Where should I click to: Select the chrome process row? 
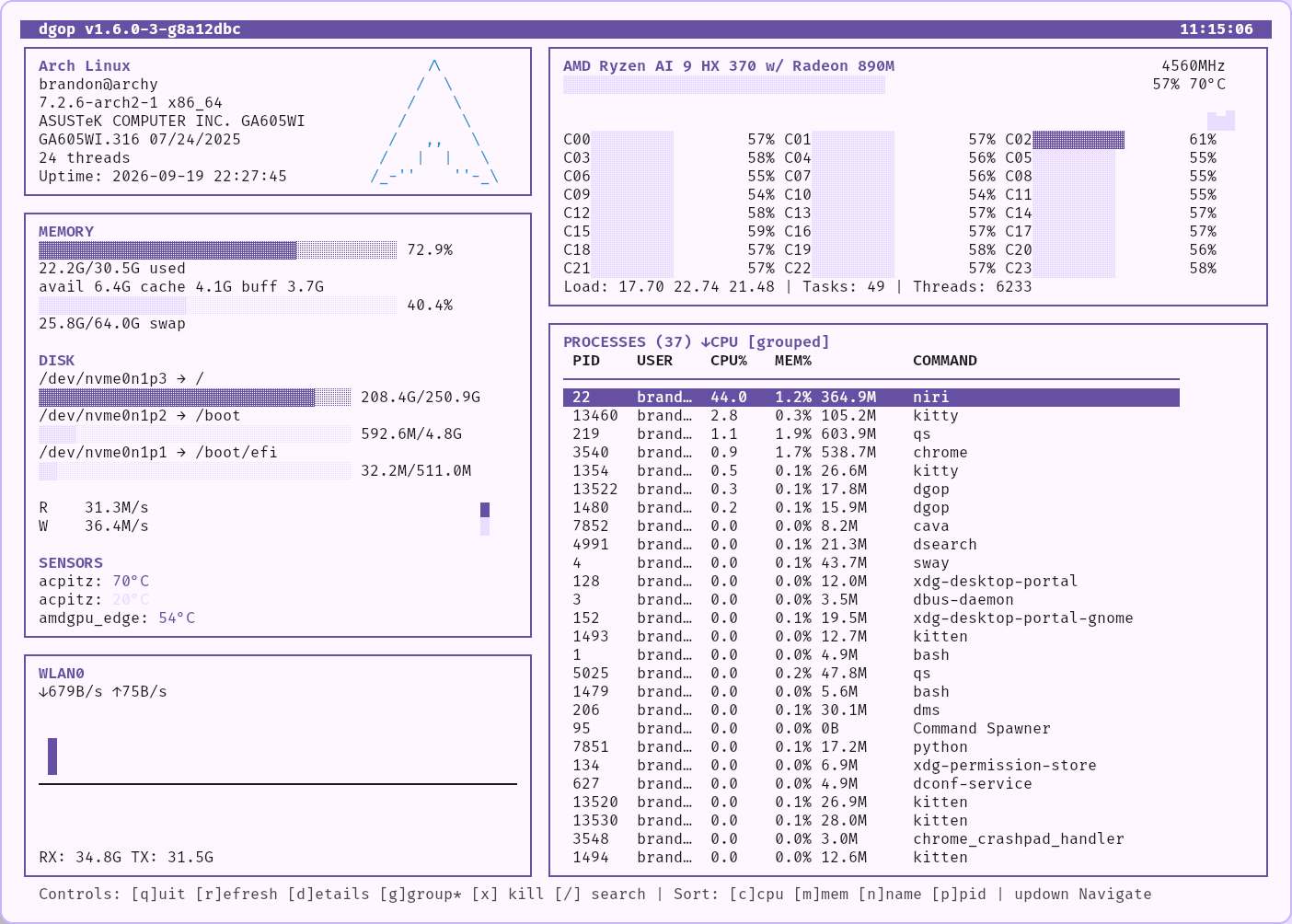click(871, 453)
